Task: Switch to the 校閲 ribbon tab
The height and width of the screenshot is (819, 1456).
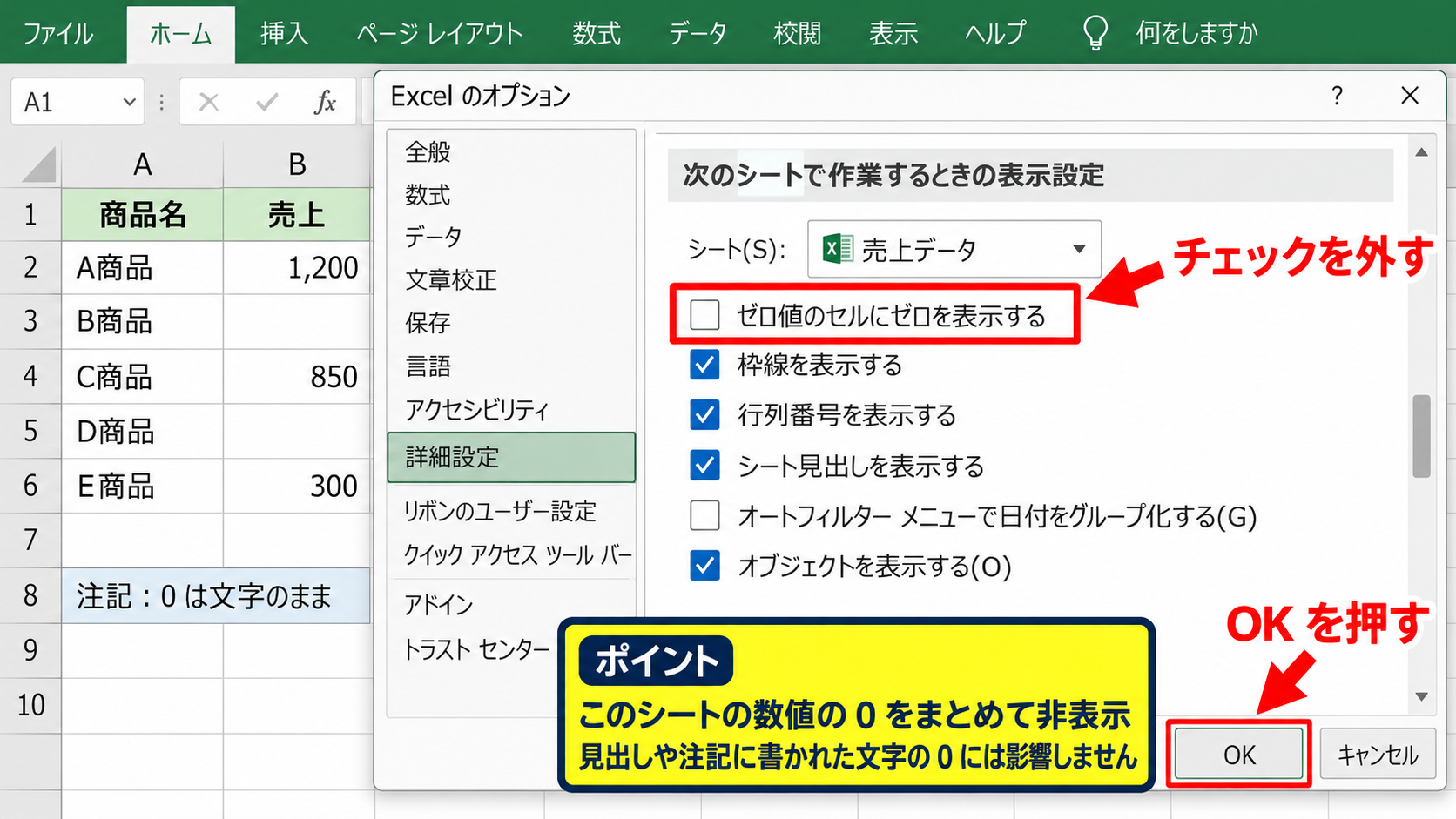Action: [797, 33]
